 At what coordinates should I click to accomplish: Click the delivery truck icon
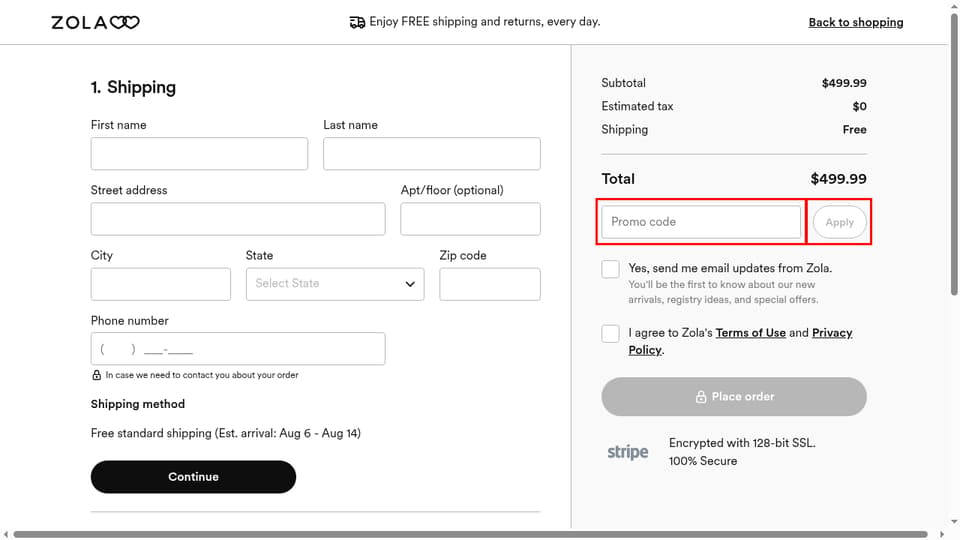point(357,23)
